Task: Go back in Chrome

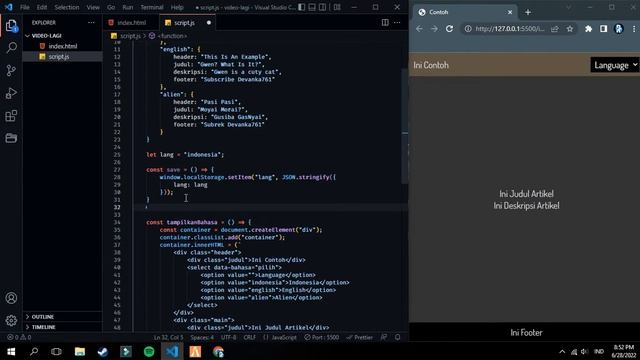Action: tap(419, 29)
